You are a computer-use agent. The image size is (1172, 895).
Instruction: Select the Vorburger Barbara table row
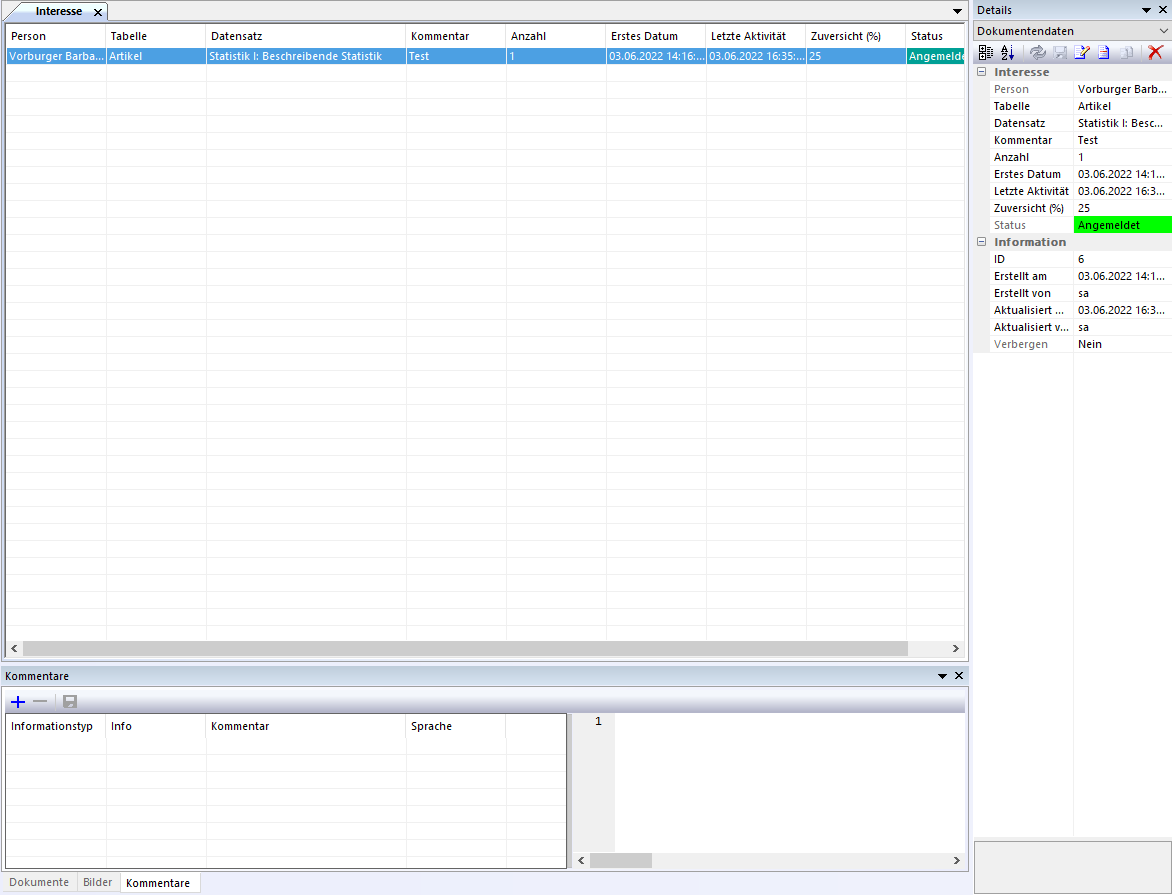click(56, 57)
